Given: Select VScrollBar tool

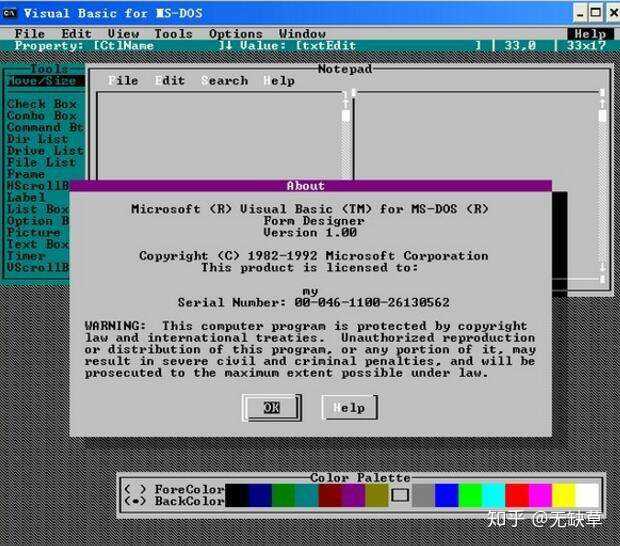Looking at the screenshot, I should [x=38, y=268].
